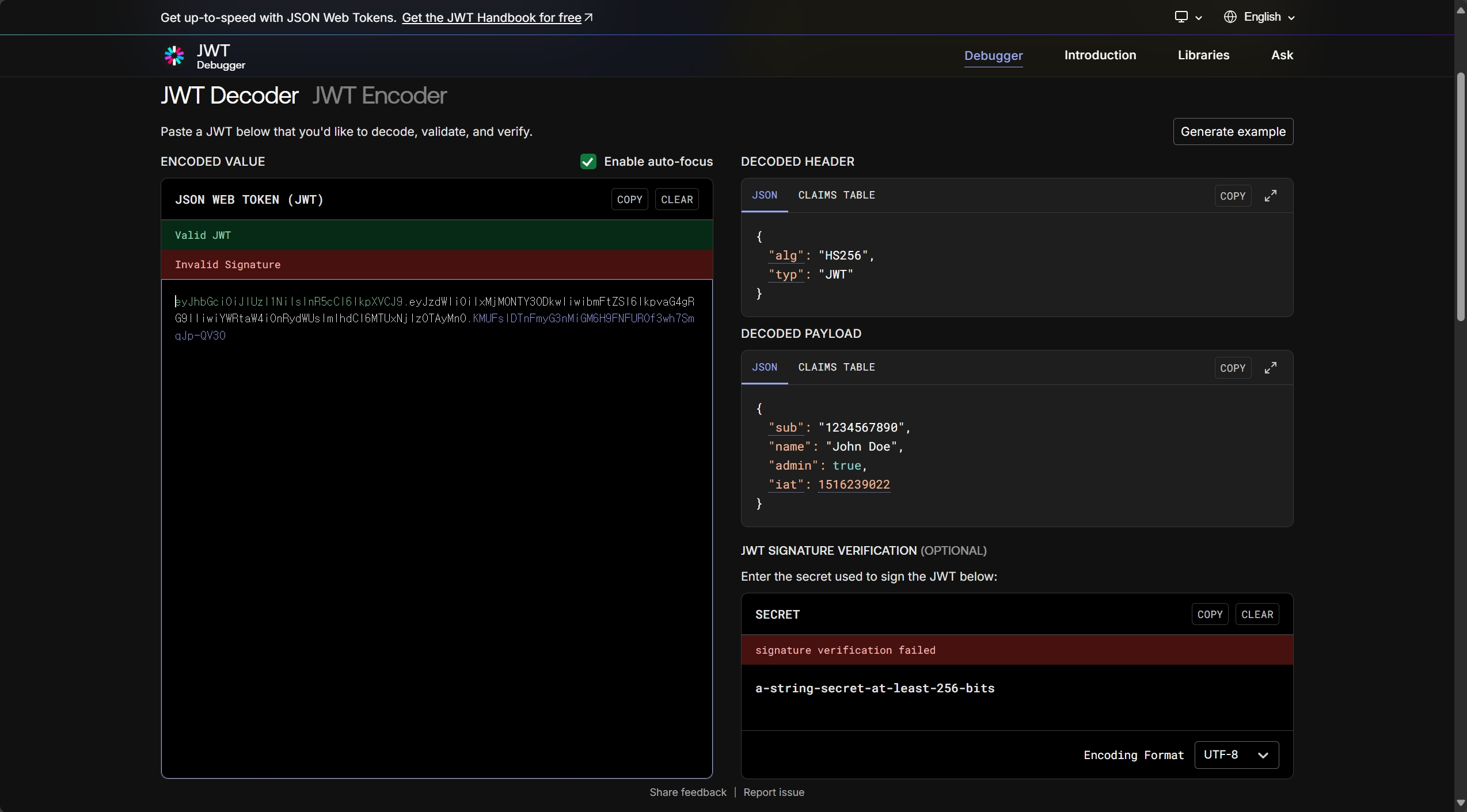Expand the decoded payload panel fullscreen icon

pos(1270,368)
